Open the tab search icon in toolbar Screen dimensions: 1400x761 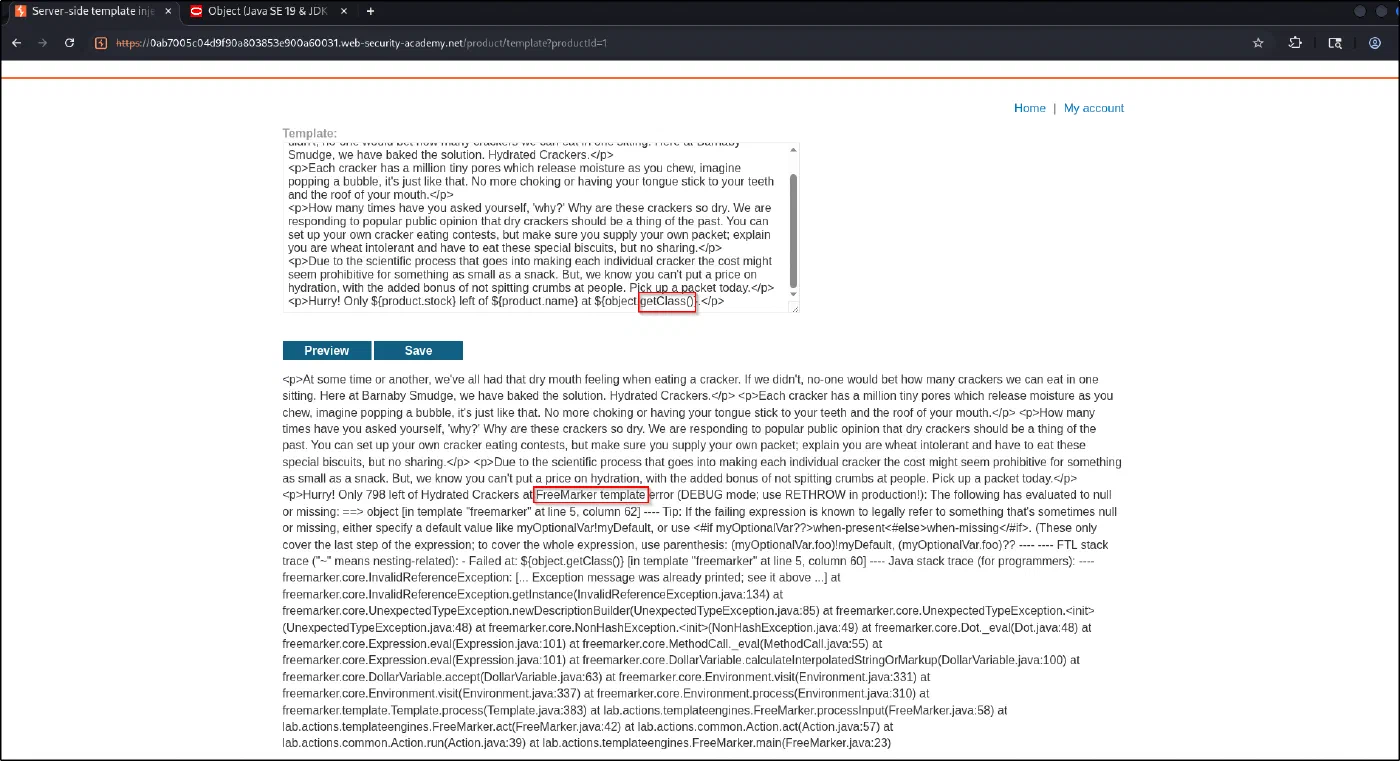pos(1334,43)
